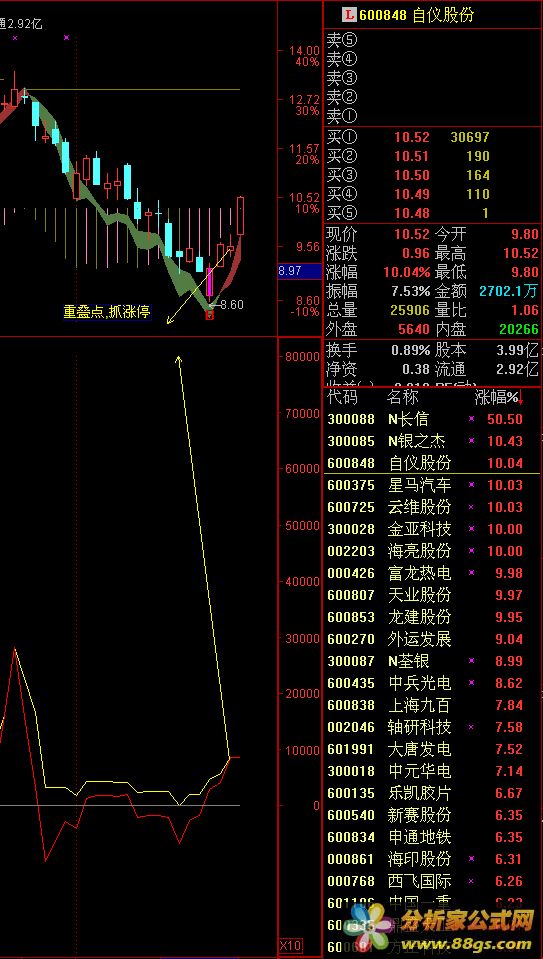
Task: Open stock 300088 N长信 from list
Action: coord(432,420)
